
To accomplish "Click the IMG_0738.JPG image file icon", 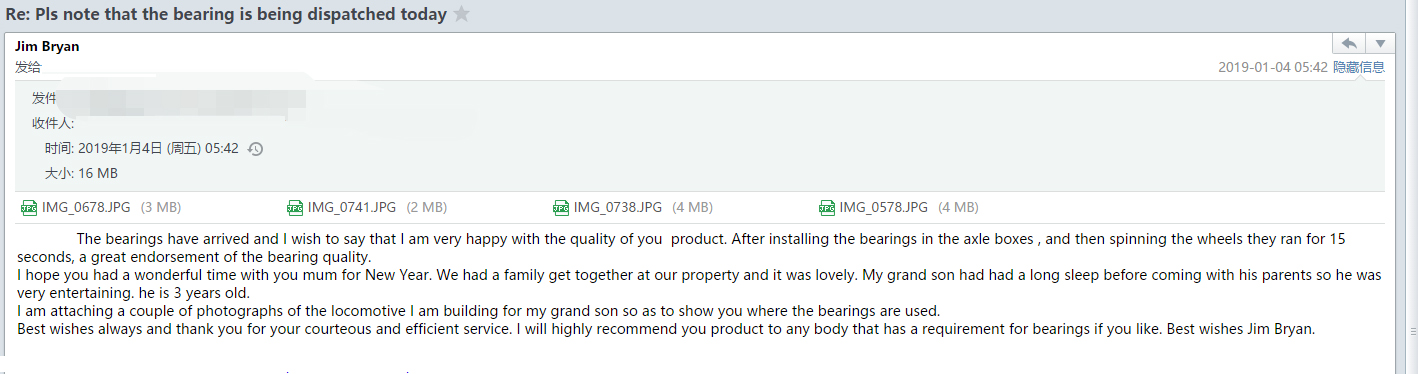I will pyautogui.click(x=561, y=208).
